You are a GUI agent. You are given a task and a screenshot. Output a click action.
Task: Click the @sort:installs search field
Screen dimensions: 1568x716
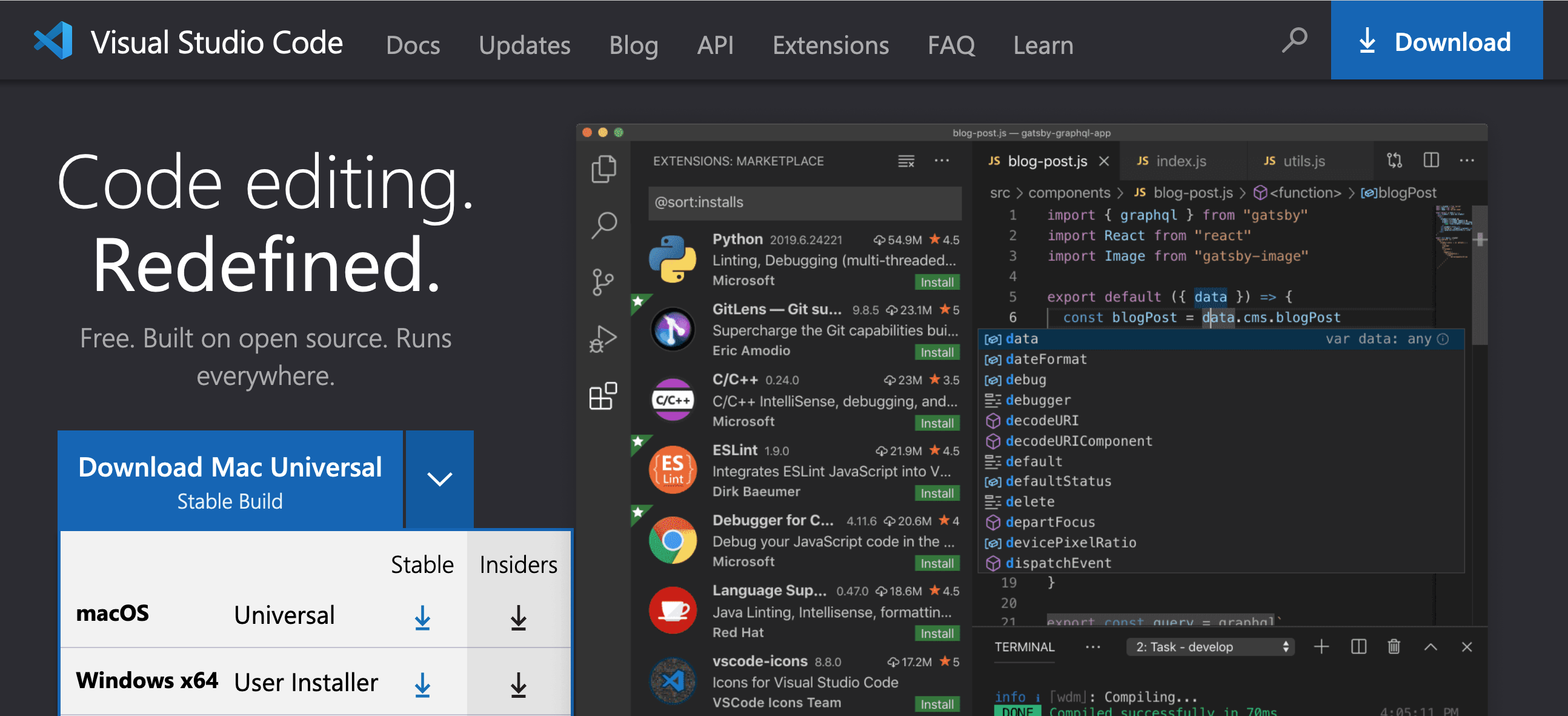805,202
